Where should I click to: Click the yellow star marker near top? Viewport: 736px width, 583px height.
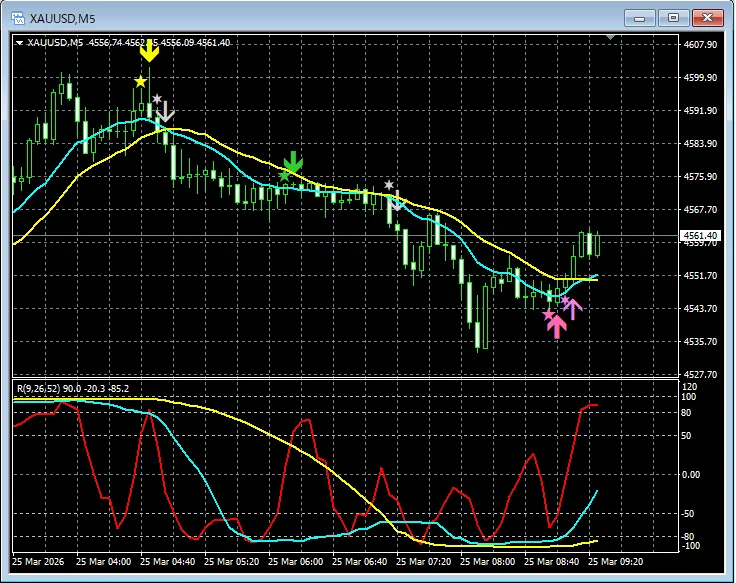(140, 82)
